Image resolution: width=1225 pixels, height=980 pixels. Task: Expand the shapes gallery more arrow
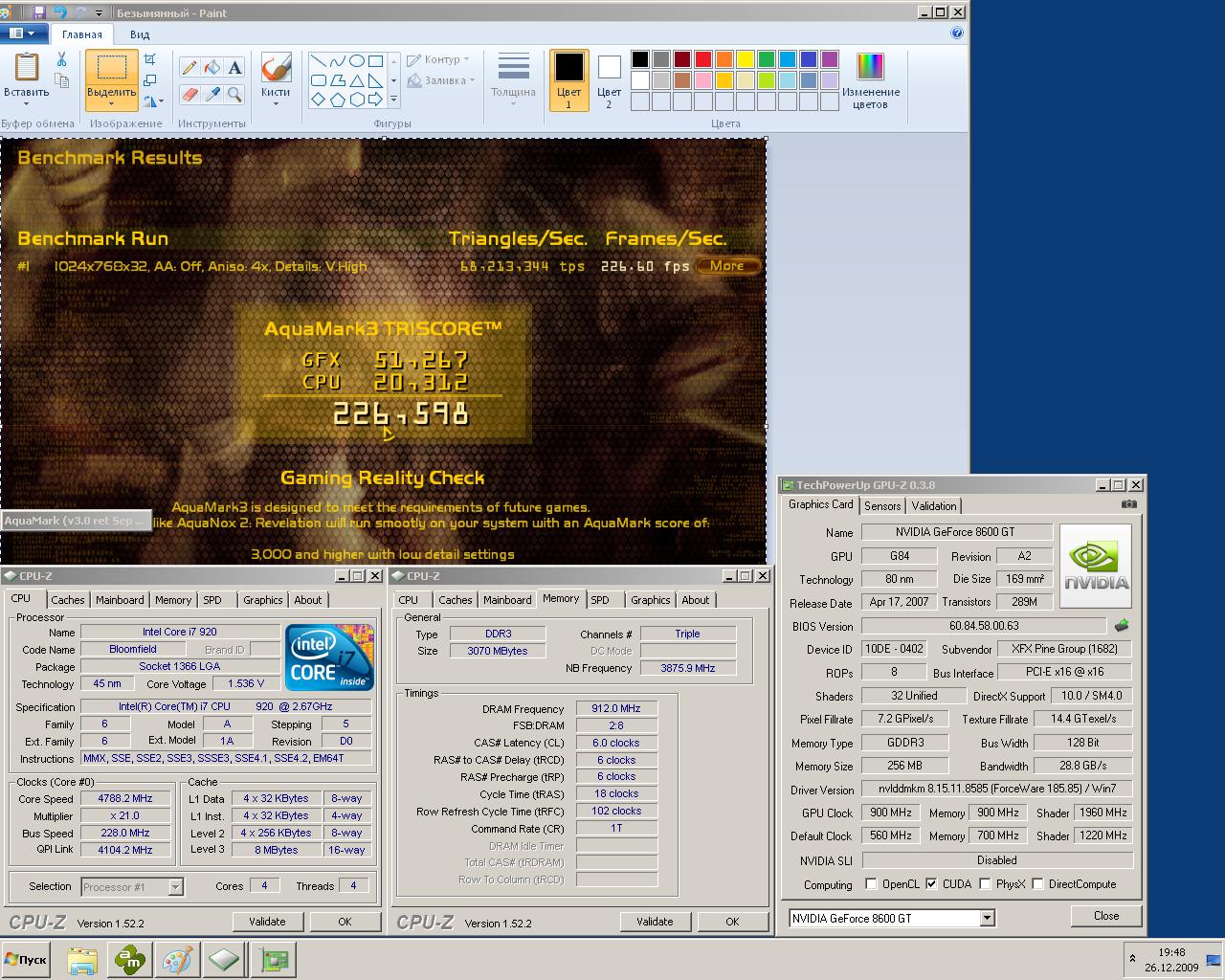pos(393,98)
